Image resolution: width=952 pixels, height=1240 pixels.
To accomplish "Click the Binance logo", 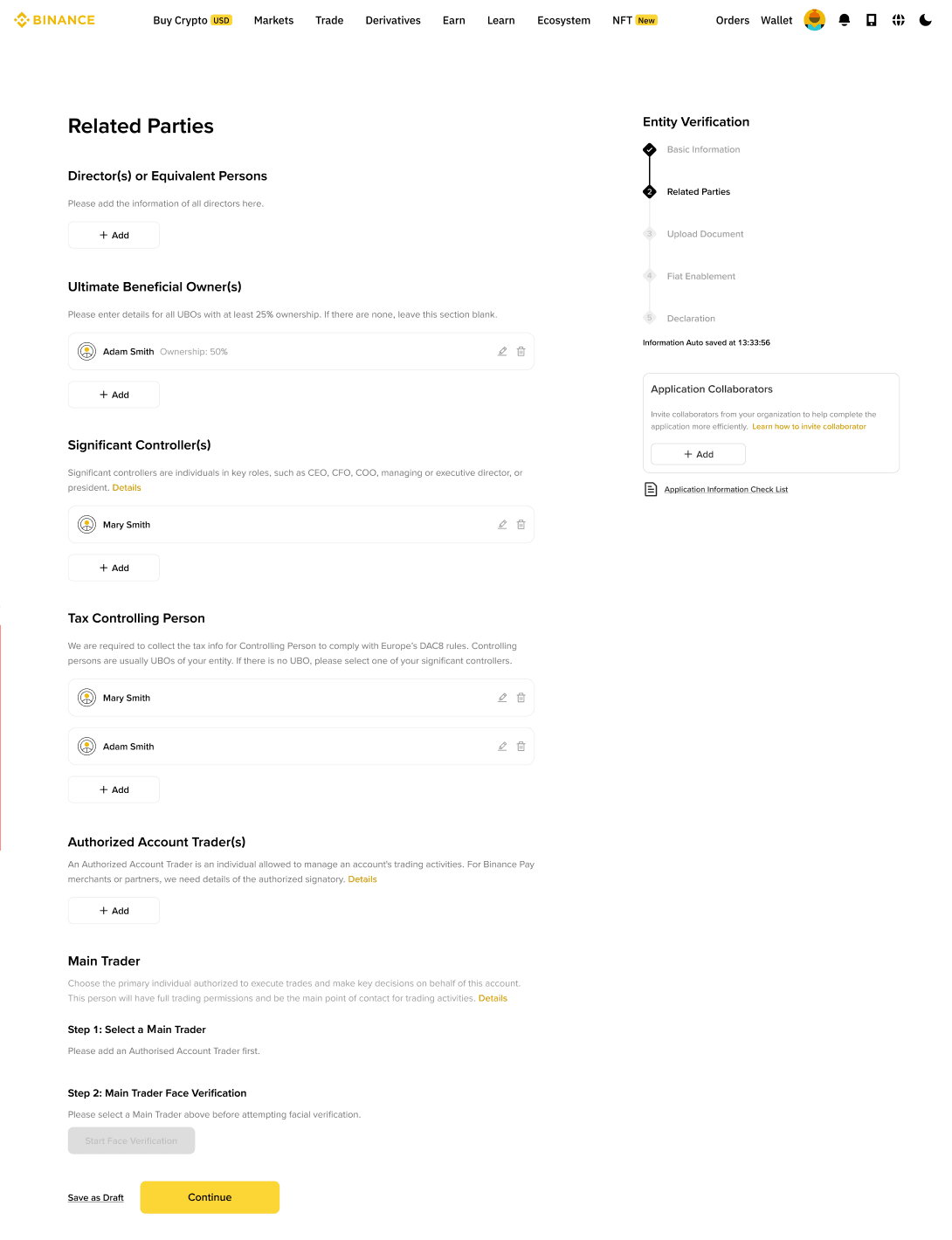I will tap(54, 20).
